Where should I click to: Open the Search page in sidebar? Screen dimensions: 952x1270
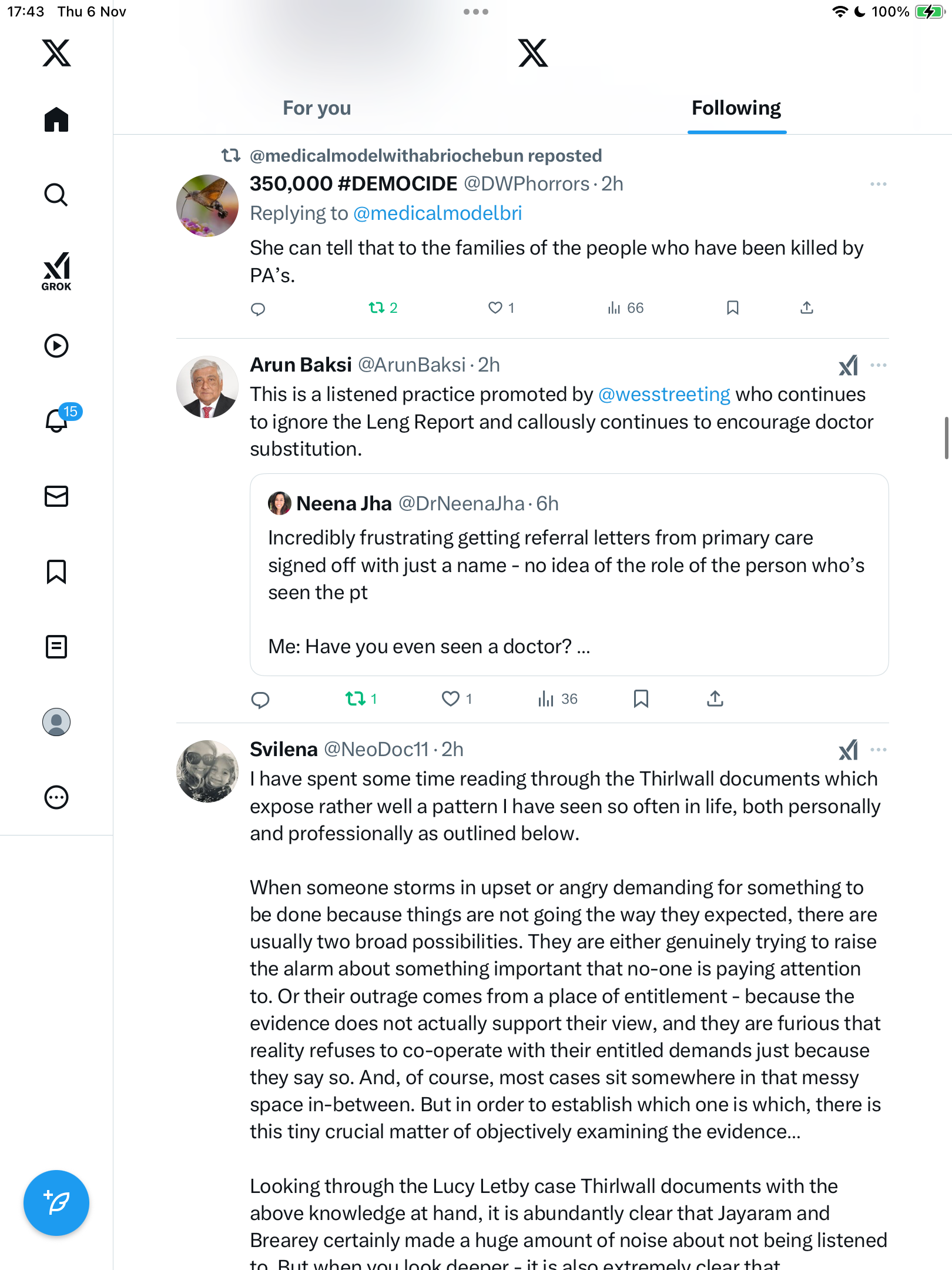(x=56, y=195)
